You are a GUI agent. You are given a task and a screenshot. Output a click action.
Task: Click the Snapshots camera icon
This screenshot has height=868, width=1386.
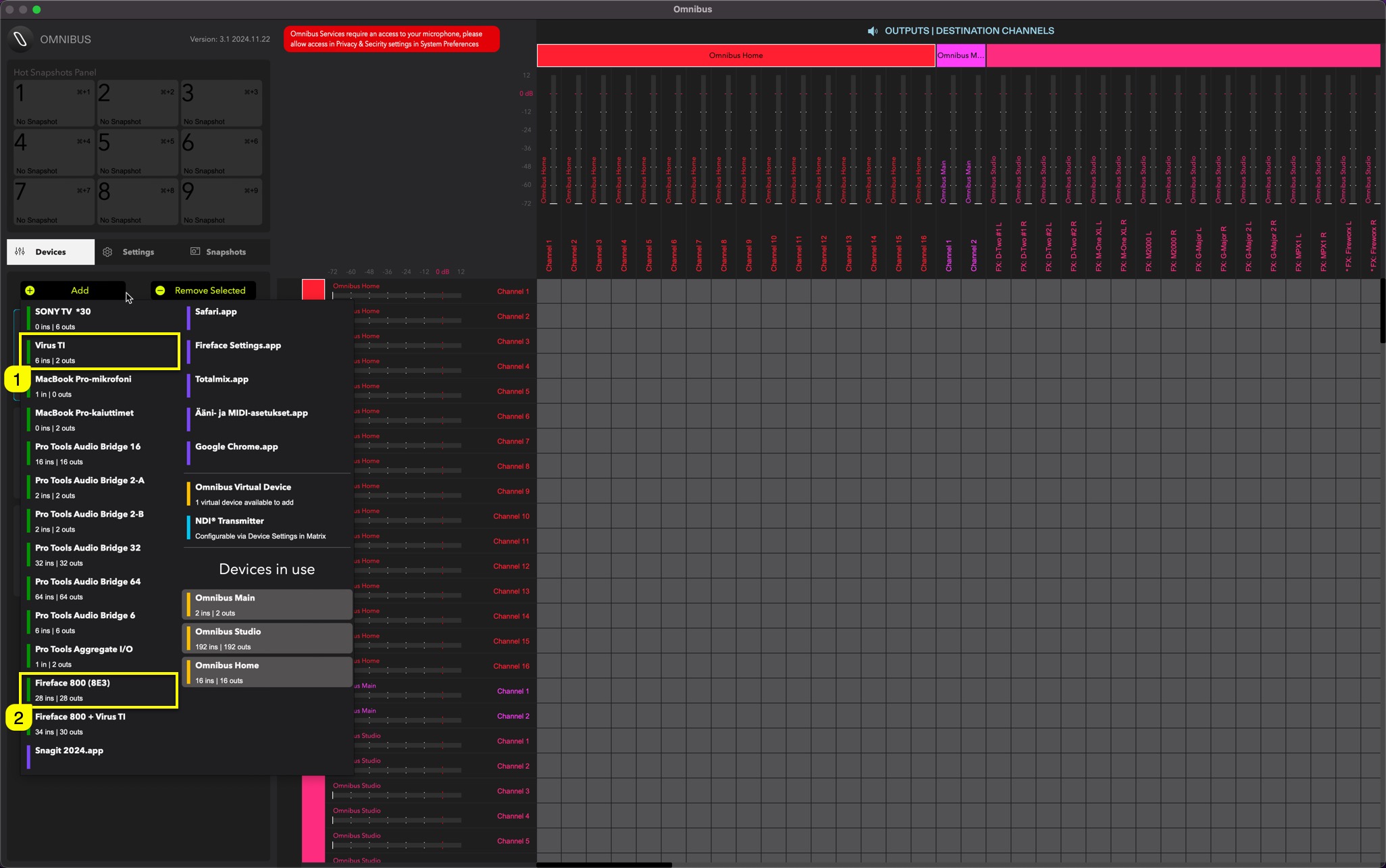click(195, 251)
